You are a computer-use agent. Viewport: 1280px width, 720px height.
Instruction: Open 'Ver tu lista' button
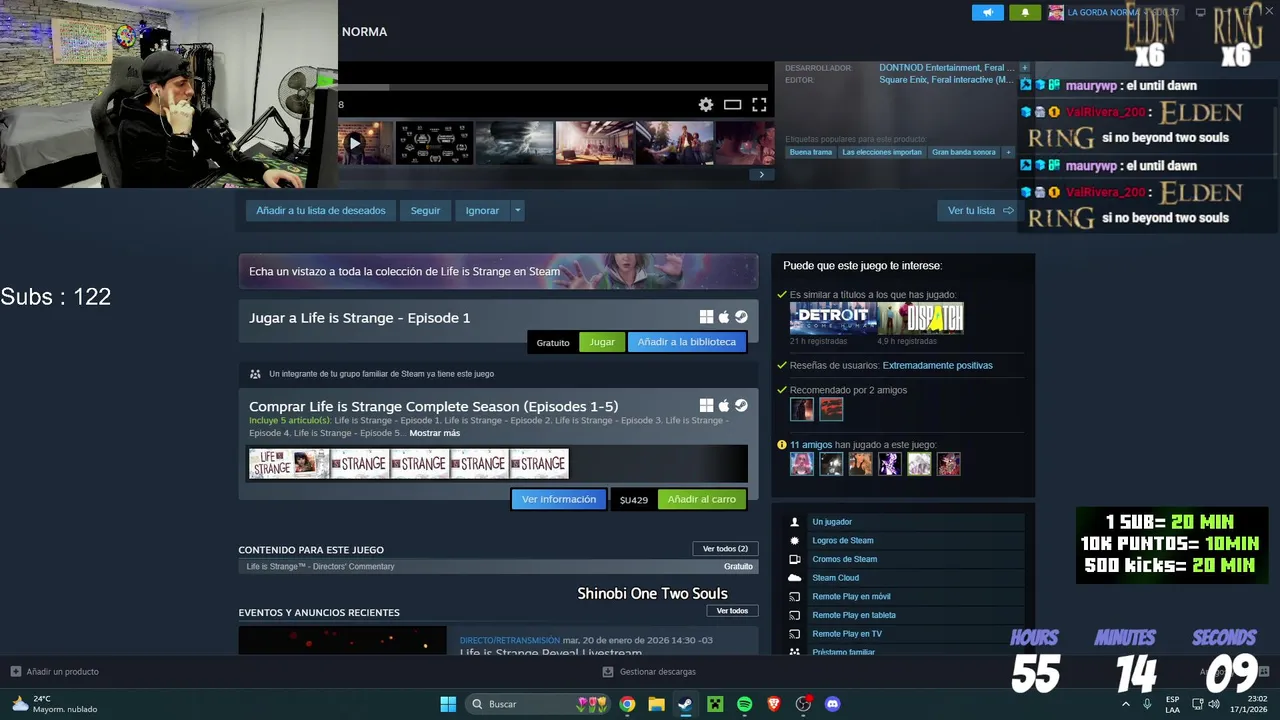pos(981,211)
